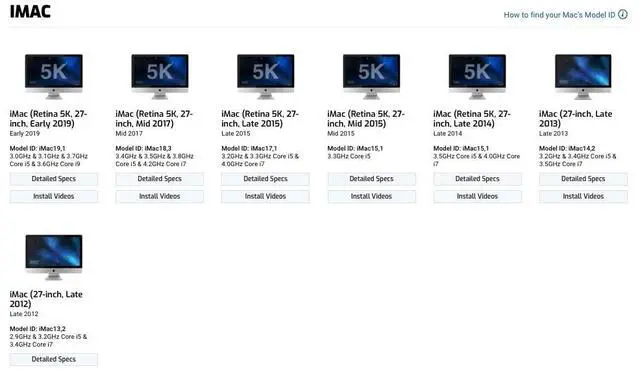Screen dimensions: 640x370
Task: Click the Model ID: iMac14,2 text
Action: pos(567,148)
